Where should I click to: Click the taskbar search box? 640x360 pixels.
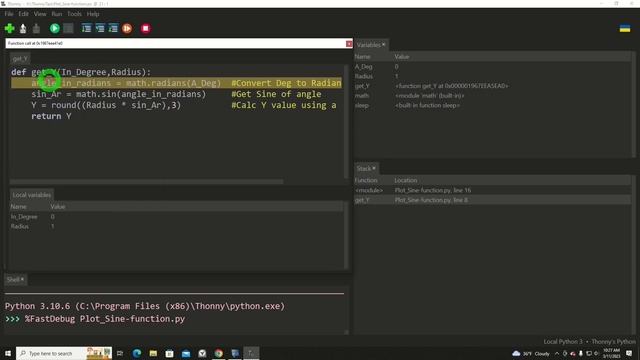64,353
